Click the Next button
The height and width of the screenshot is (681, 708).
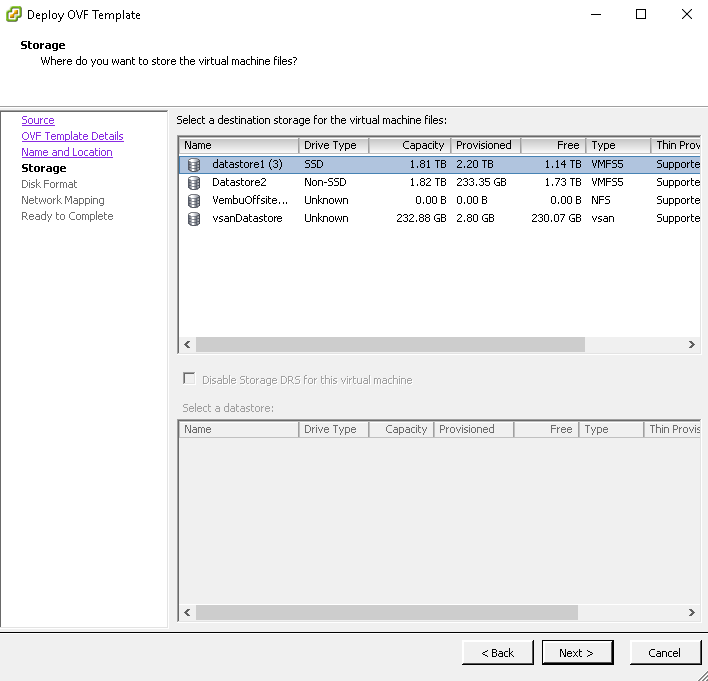tap(578, 653)
